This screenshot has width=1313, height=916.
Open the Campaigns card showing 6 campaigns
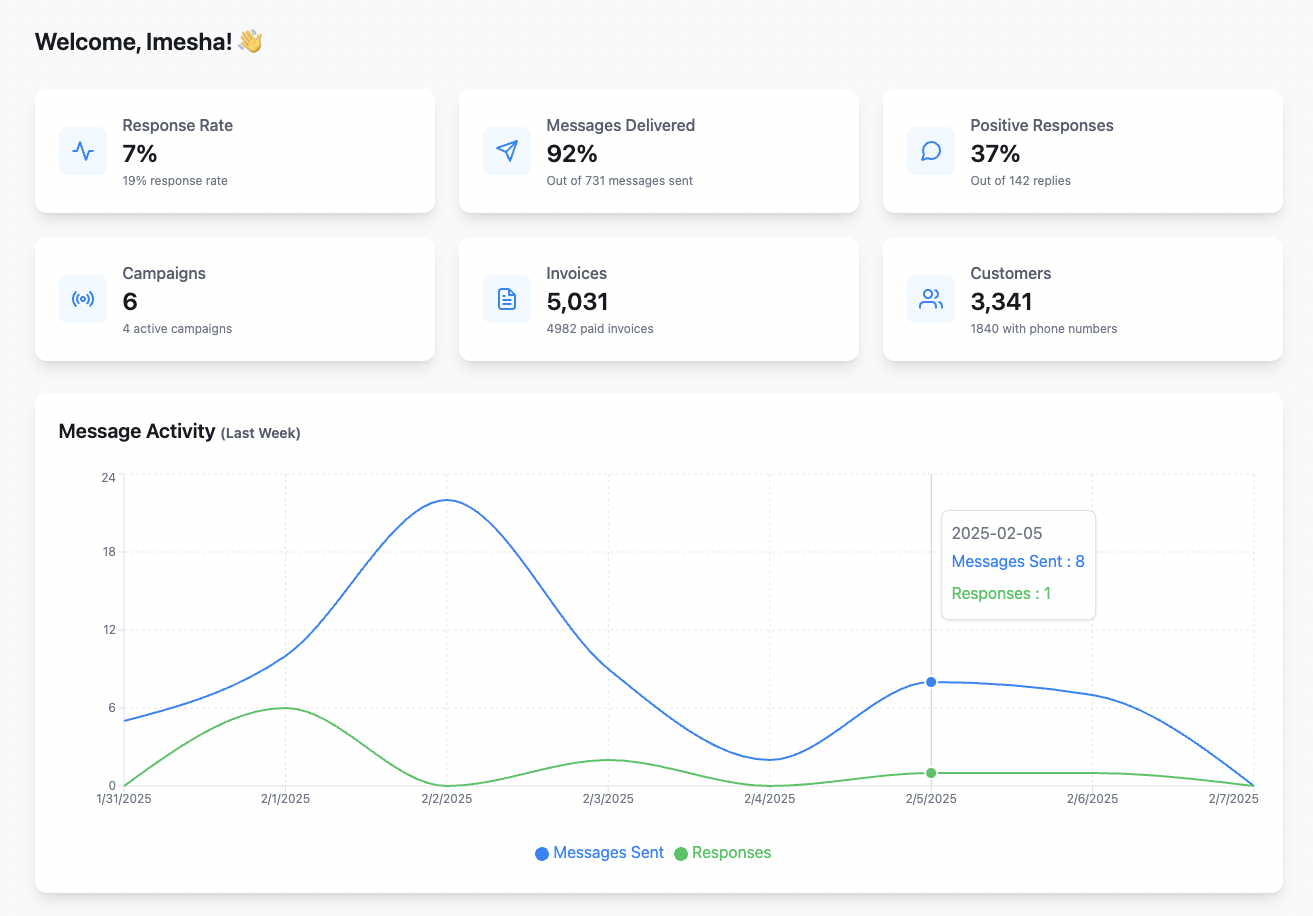[x=235, y=298]
